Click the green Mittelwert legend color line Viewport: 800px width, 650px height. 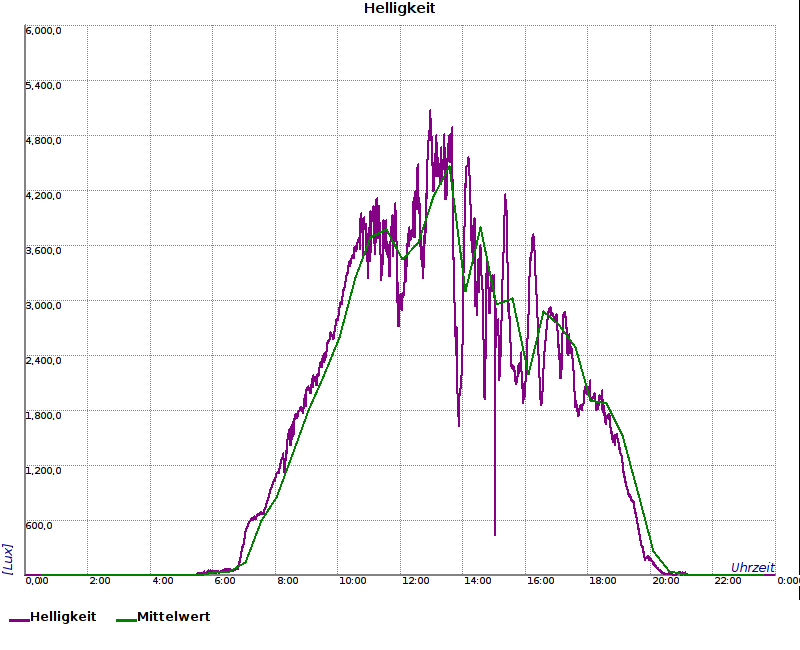click(127, 620)
